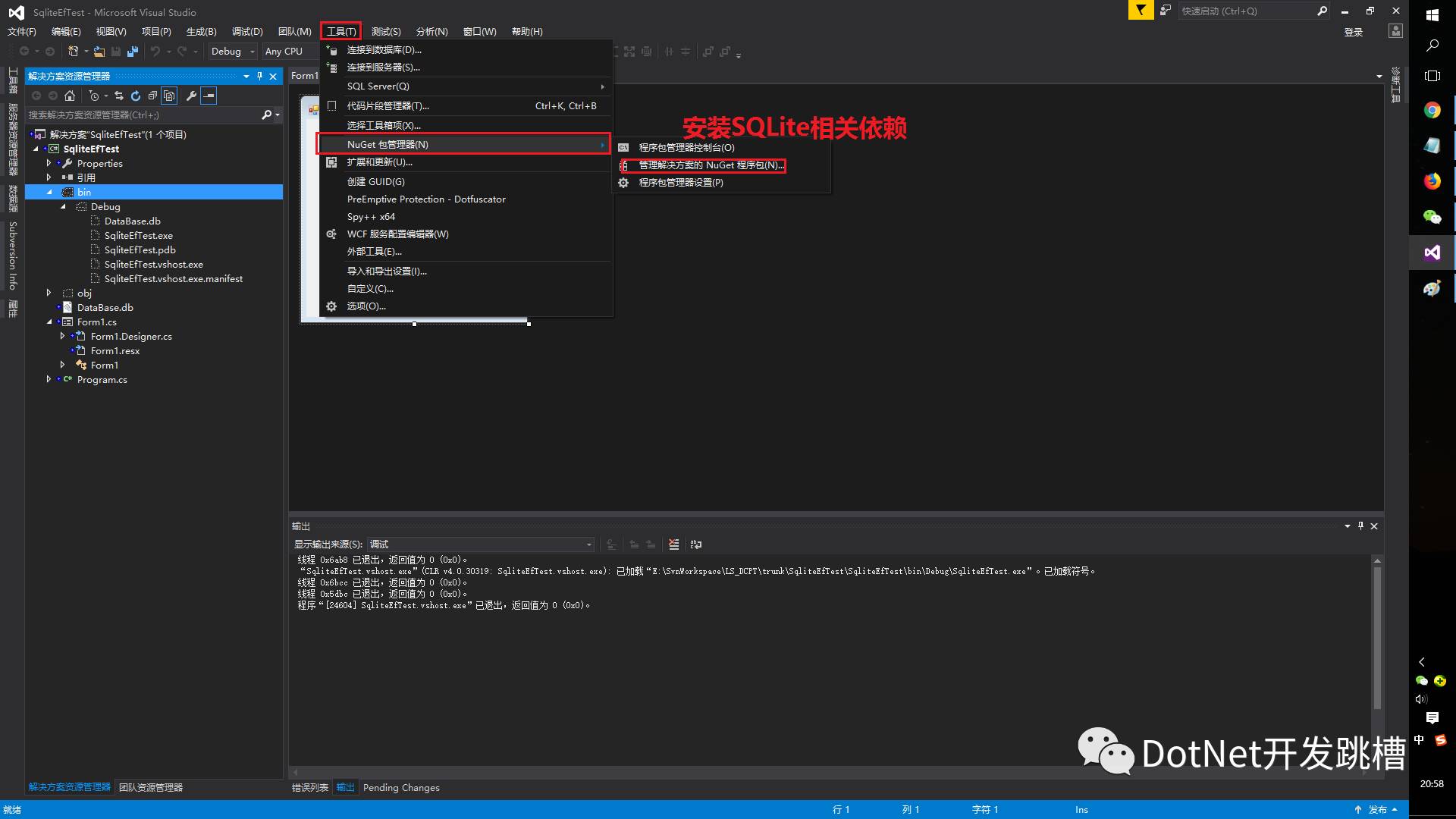Select 连接到数据库(D) menu item
1456x819 pixels.
point(384,50)
